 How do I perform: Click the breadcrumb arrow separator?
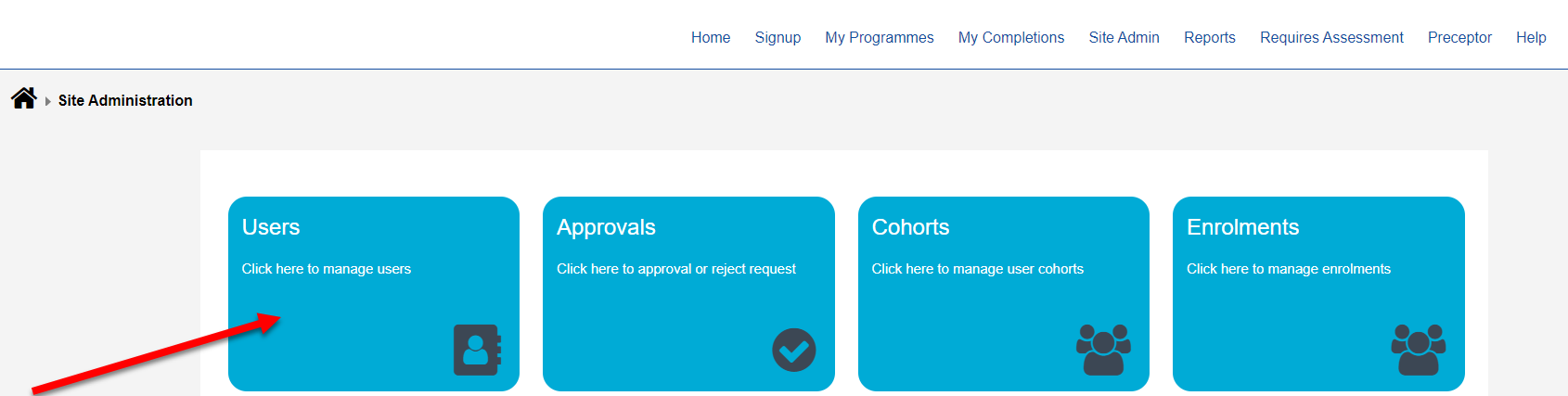48,101
